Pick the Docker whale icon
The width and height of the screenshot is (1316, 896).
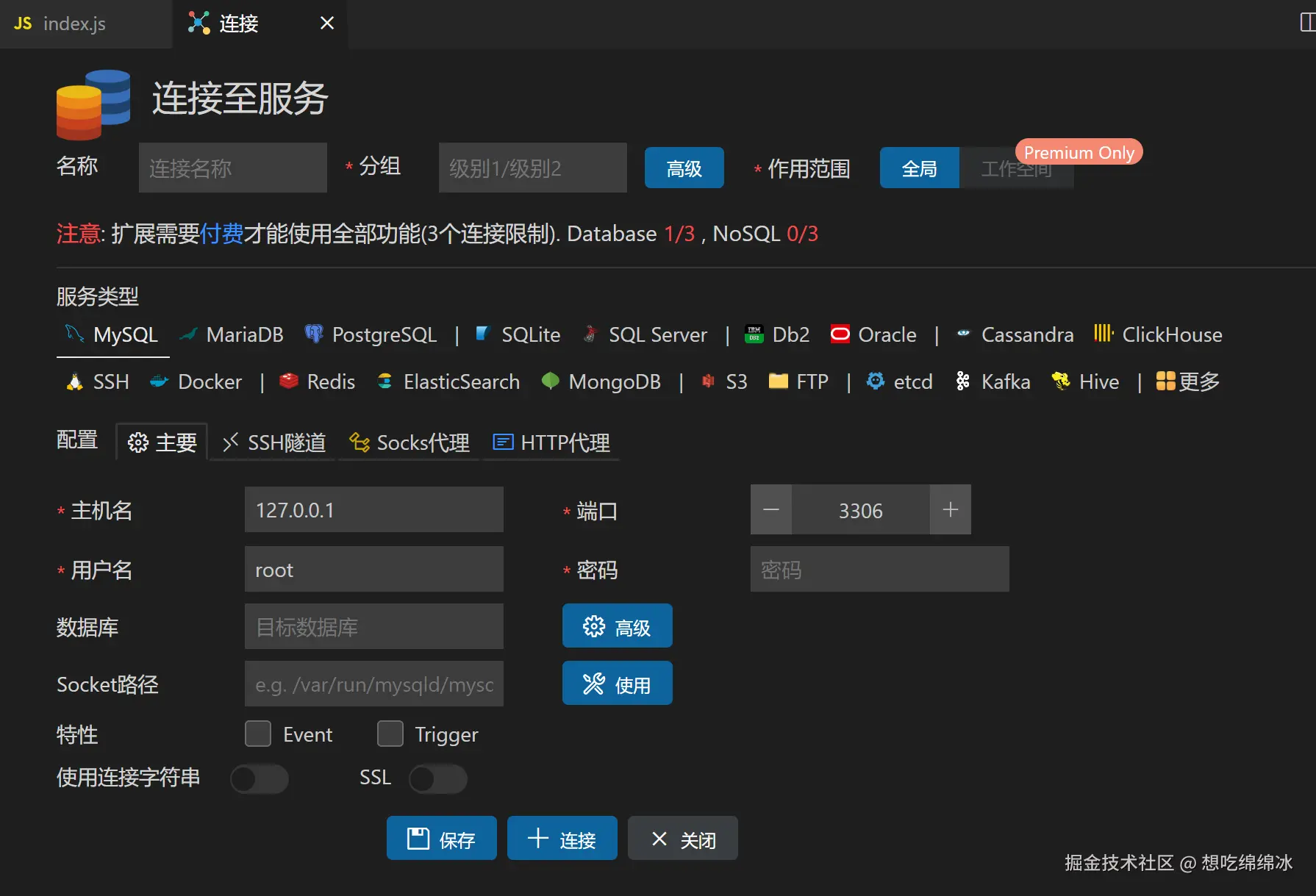click(160, 381)
